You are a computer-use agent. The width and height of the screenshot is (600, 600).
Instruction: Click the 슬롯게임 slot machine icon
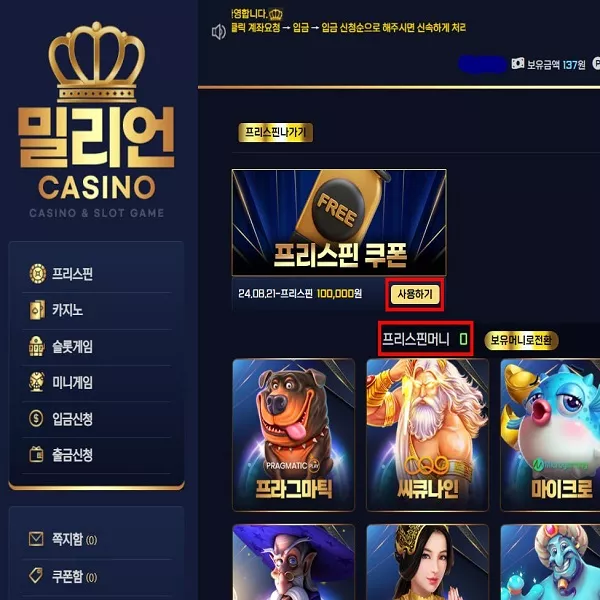pos(37,346)
